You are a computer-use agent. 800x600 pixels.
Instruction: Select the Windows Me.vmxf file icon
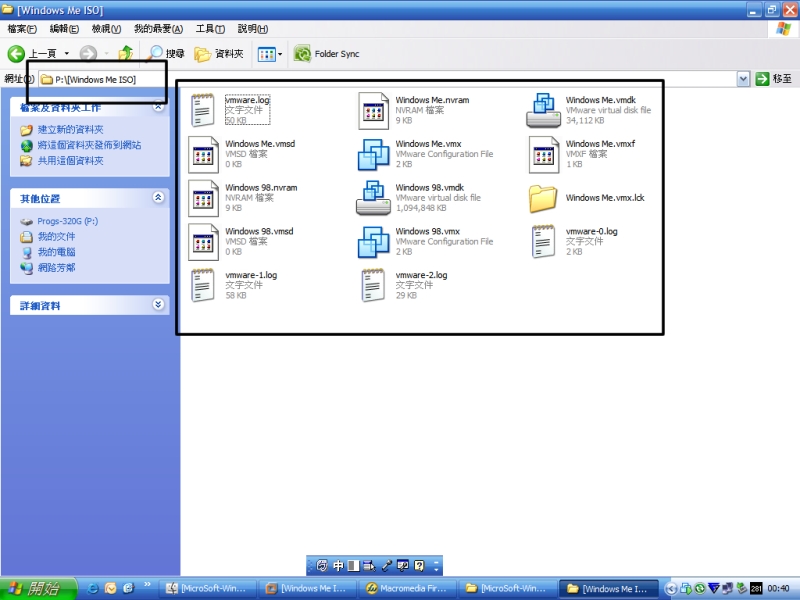tap(543, 154)
